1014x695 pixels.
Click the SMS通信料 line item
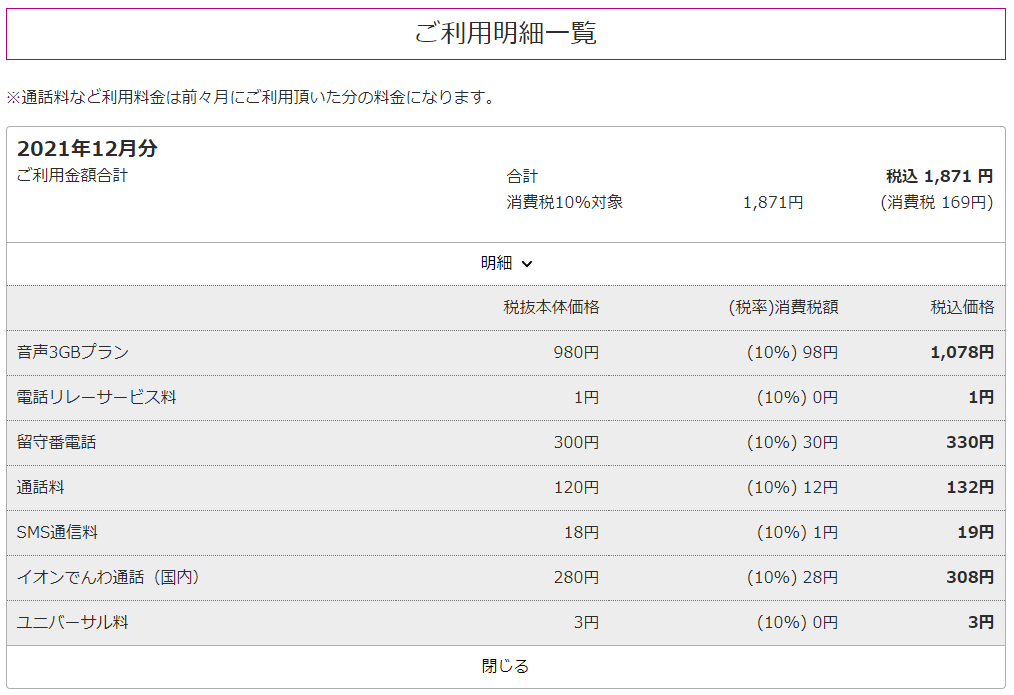coord(57,532)
